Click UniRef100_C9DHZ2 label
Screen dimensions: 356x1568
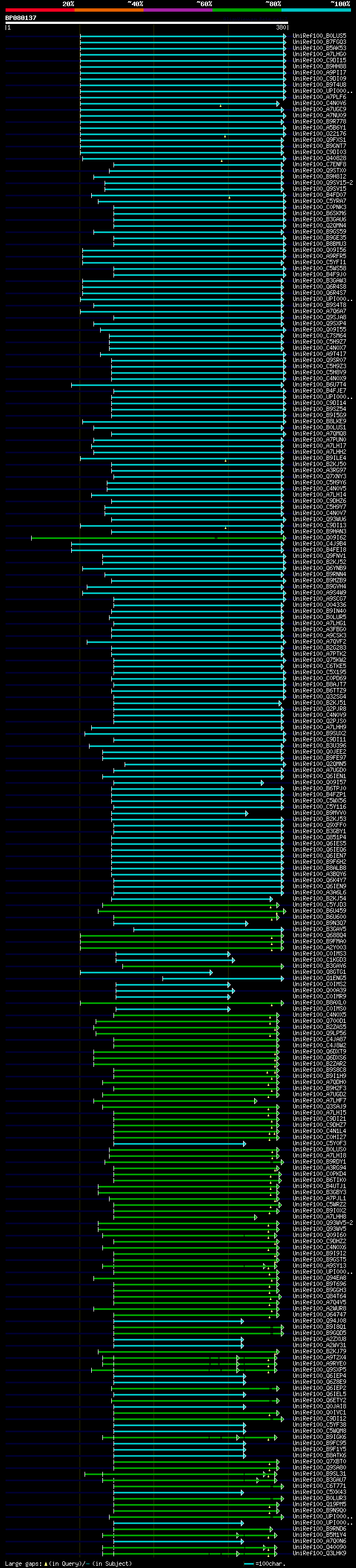click(319, 1241)
